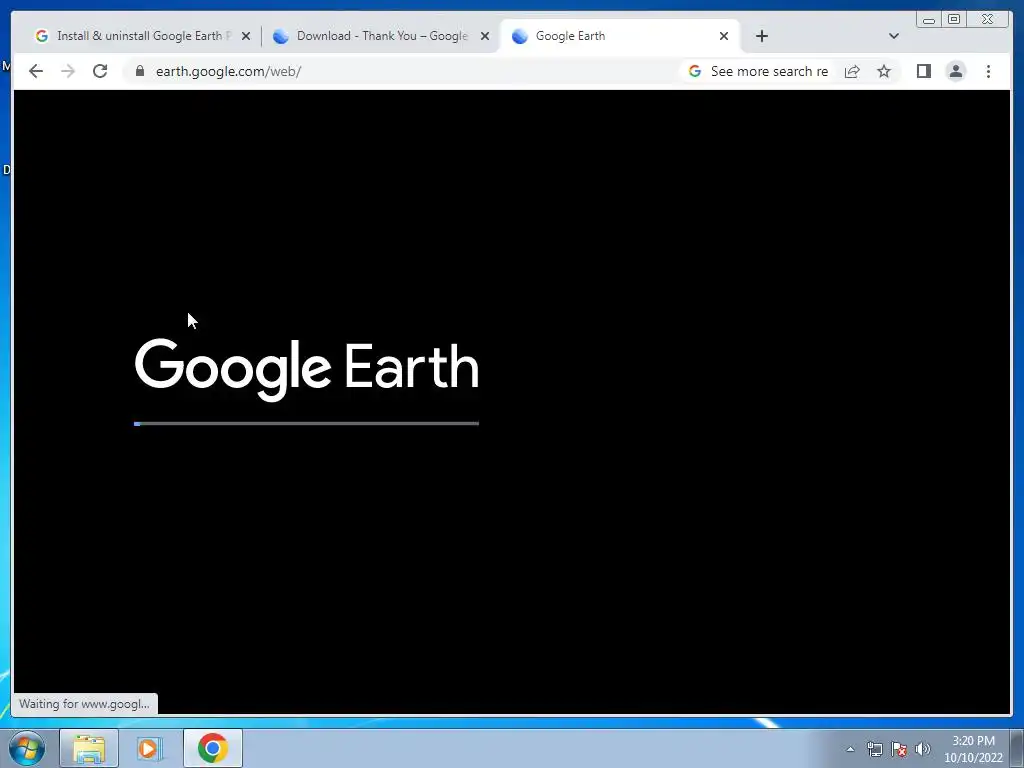This screenshot has width=1024, height=768.
Task: Open a new browser tab
Action: 761,36
